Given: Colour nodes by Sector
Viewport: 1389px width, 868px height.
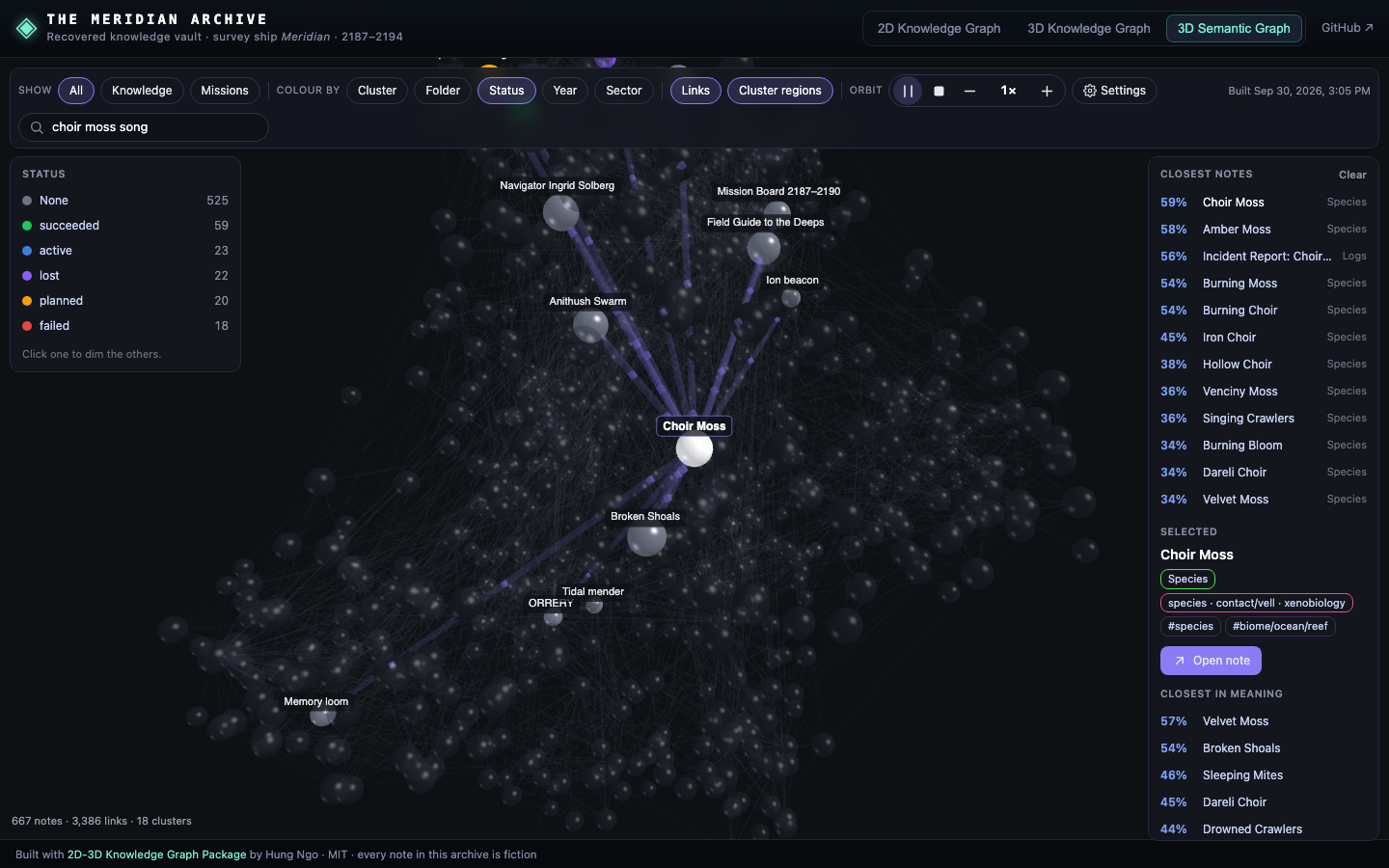Looking at the screenshot, I should (624, 91).
